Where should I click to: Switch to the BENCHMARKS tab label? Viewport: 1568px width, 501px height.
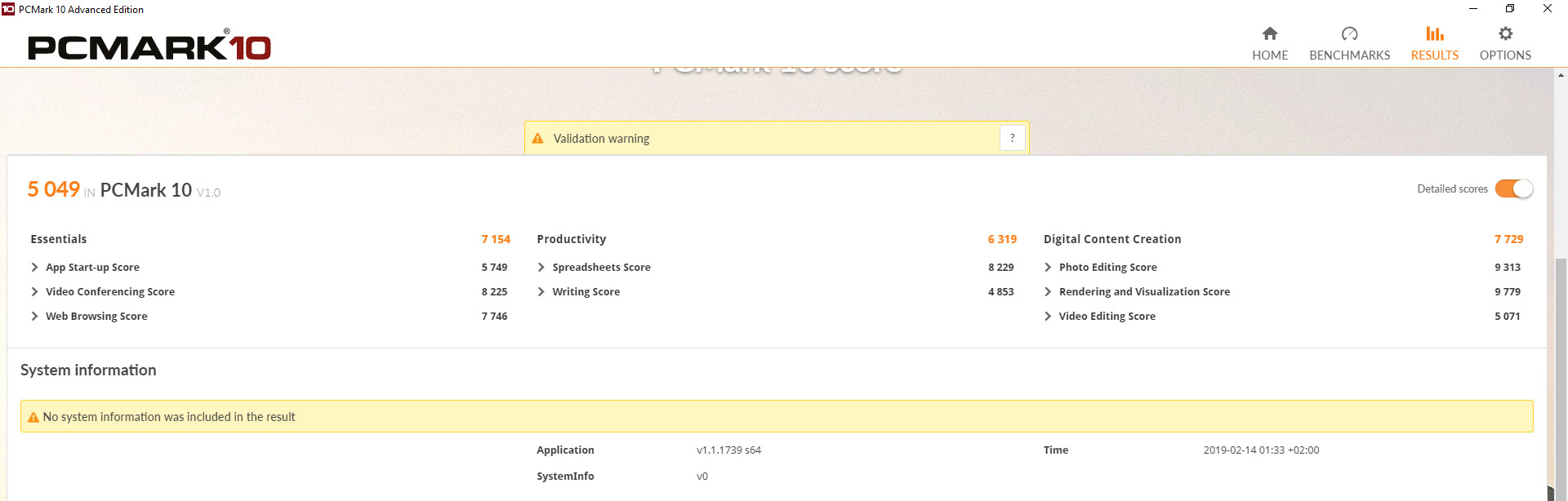pos(1349,55)
